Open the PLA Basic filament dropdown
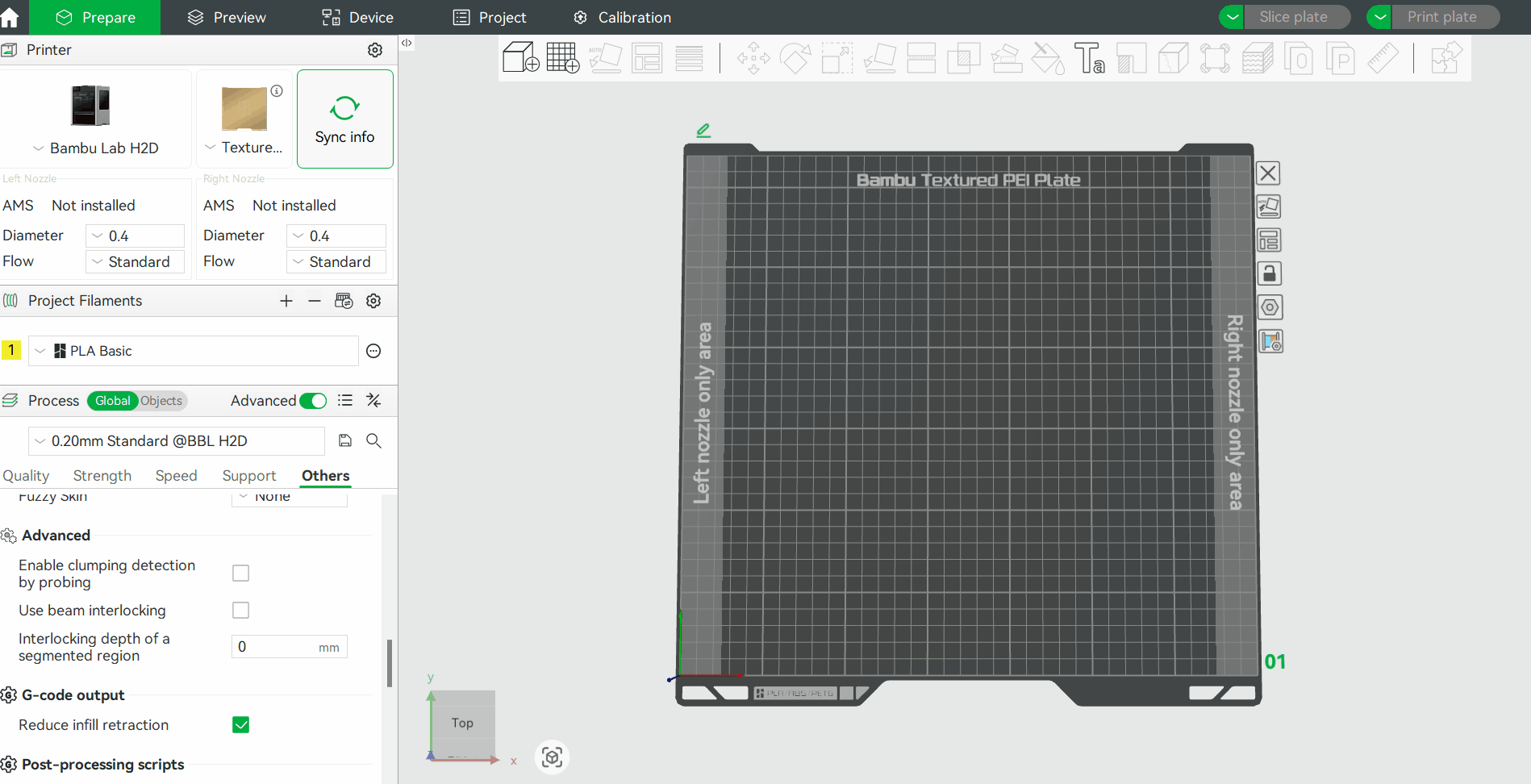 click(194, 351)
